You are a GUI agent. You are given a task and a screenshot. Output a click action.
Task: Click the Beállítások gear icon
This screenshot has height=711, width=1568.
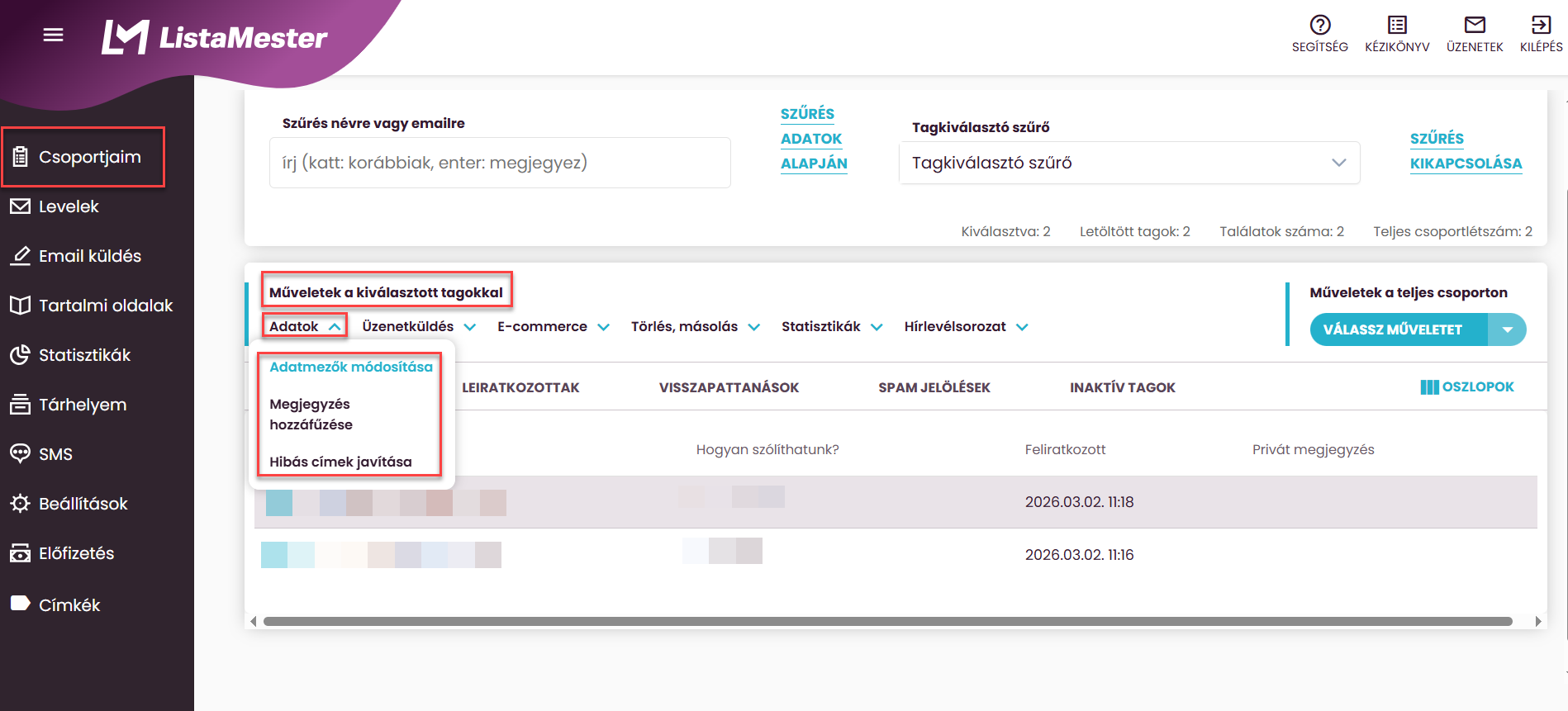point(21,504)
